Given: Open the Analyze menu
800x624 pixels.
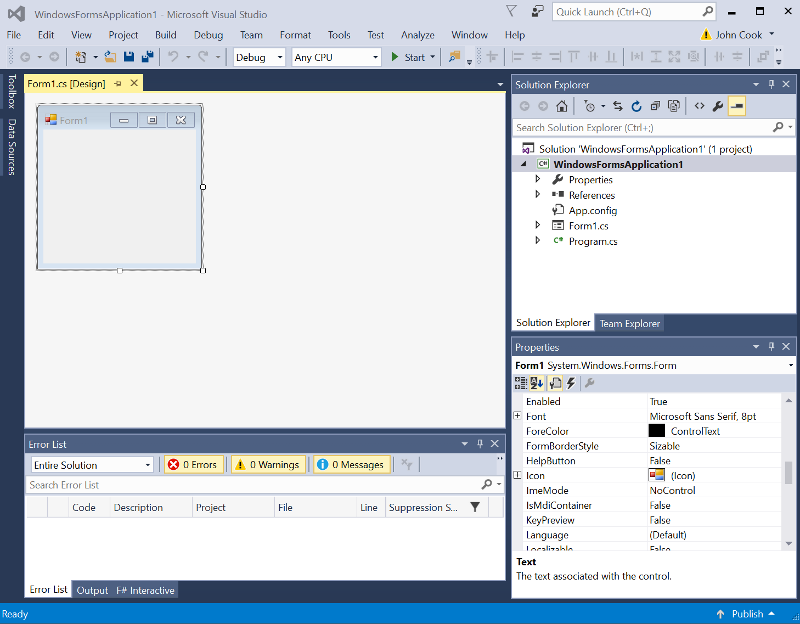Looking at the screenshot, I should (x=418, y=35).
